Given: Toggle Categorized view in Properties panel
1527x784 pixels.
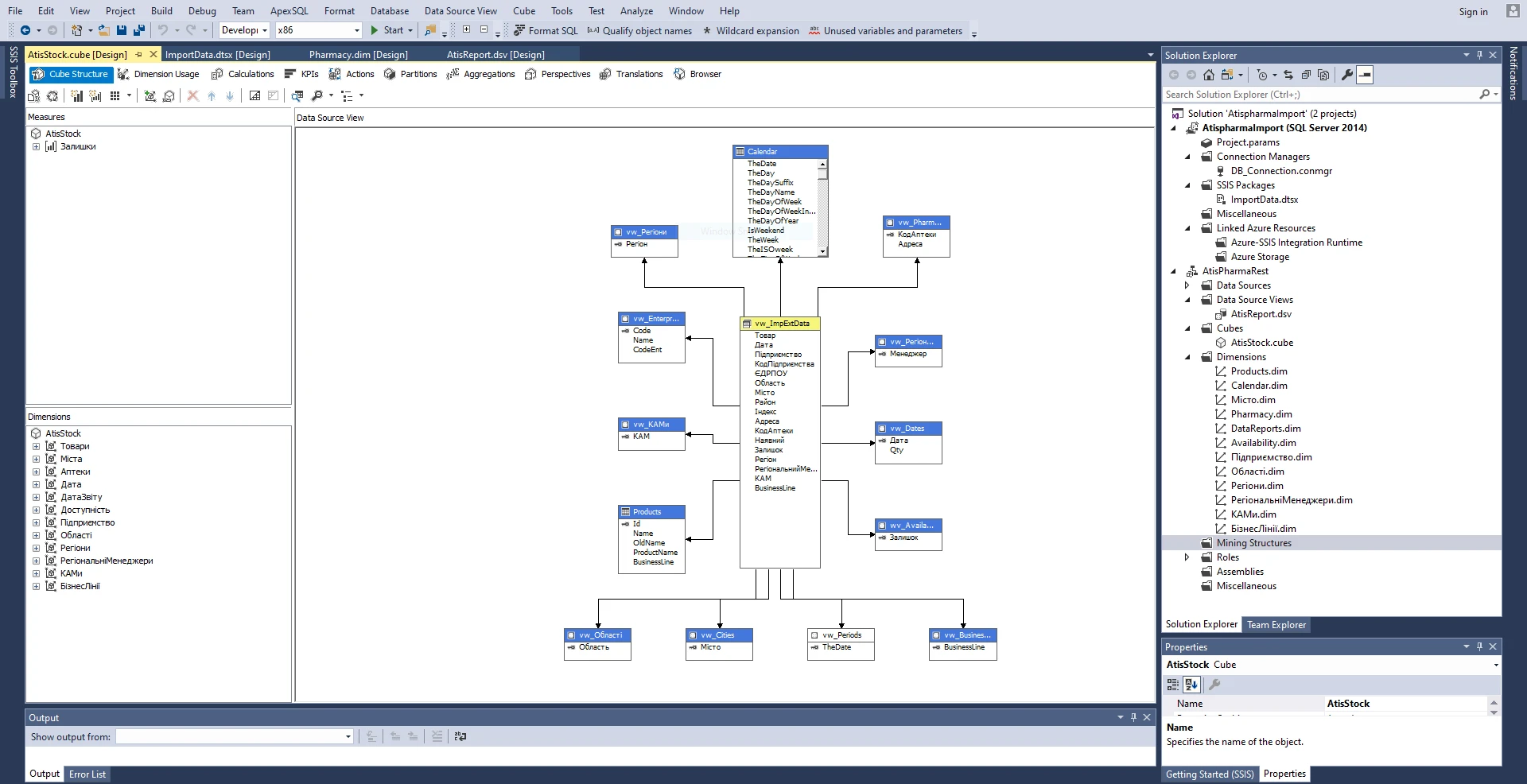Looking at the screenshot, I should point(1173,684).
